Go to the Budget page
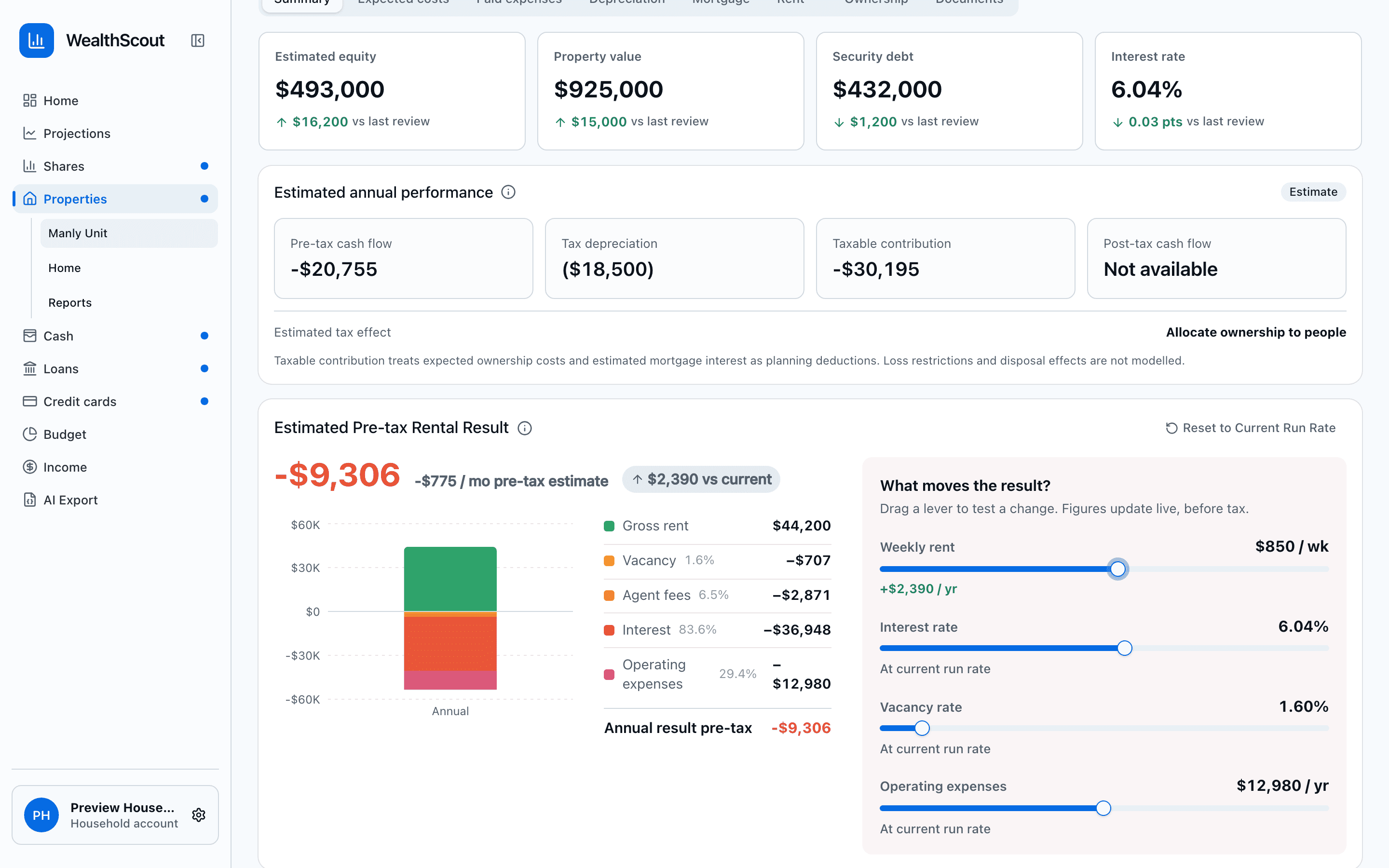Viewport: 1389px width, 868px height. [115, 434]
